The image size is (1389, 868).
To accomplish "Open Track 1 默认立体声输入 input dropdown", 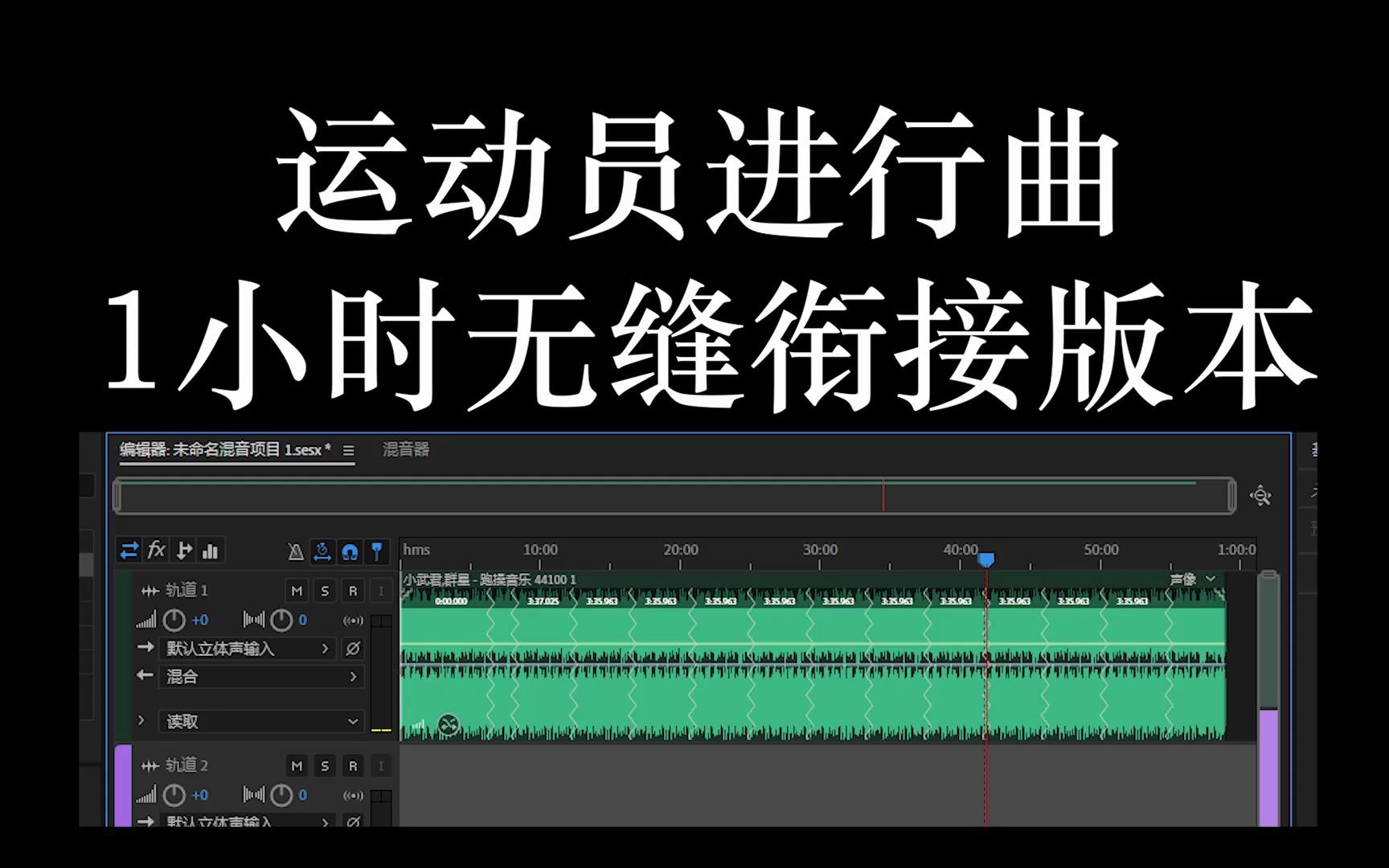I will click(x=248, y=649).
